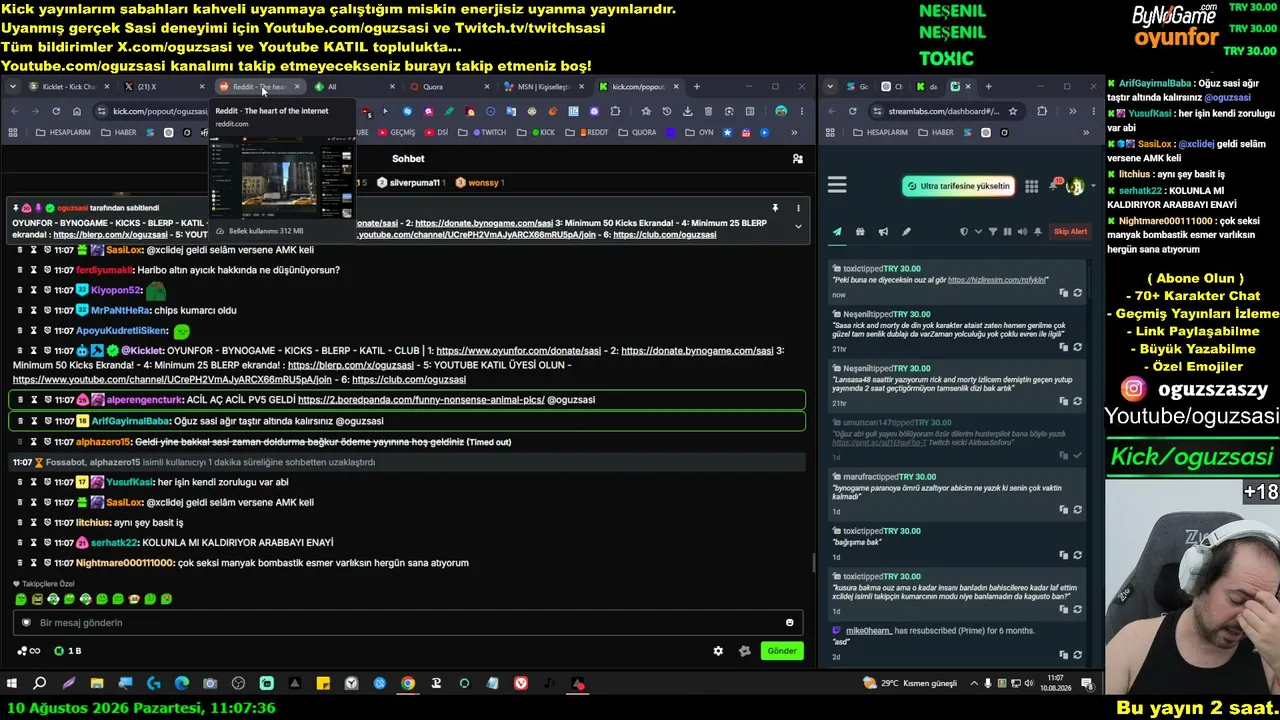Select the gift icon tab in Streamlabs
The height and width of the screenshot is (720, 1280).
[860, 232]
